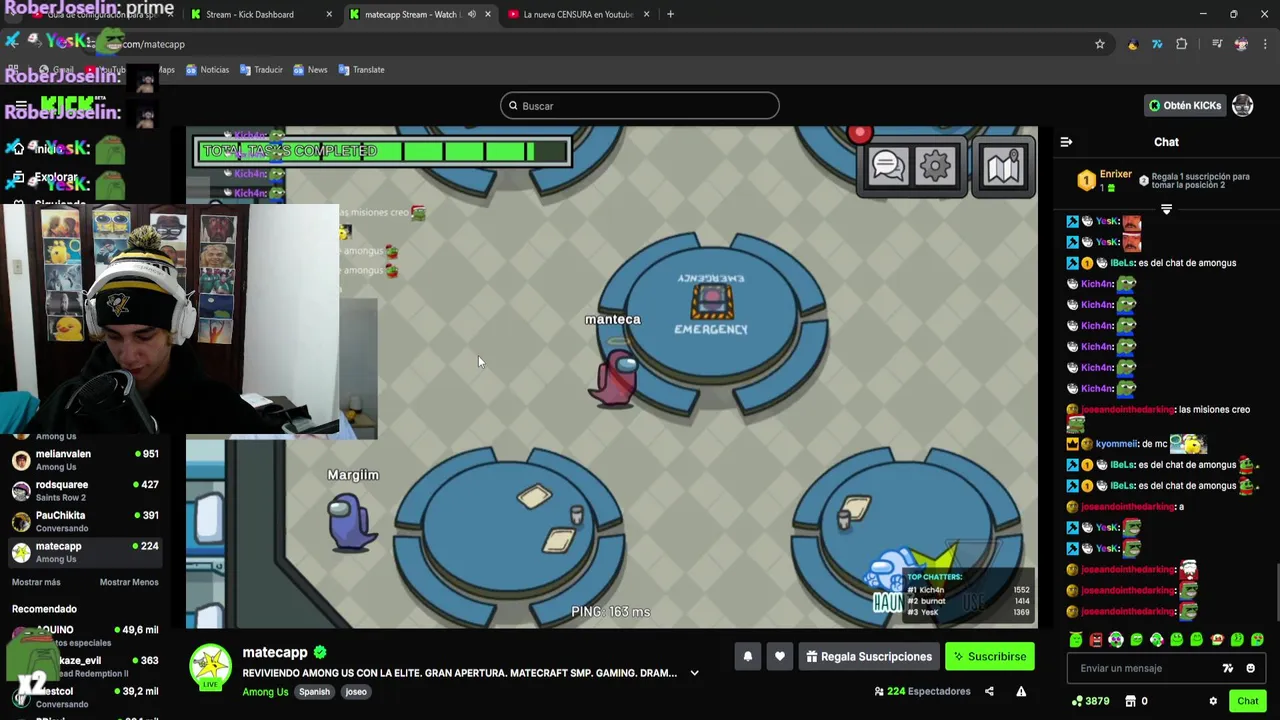Open the 7TV emote menu icon
Viewport: 1280px width, 720px height.
click(x=1228, y=668)
